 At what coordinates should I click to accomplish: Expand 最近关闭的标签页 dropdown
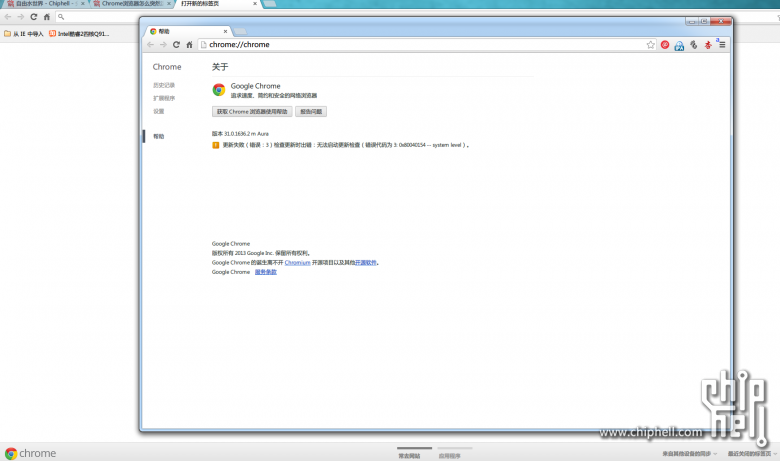pos(752,454)
